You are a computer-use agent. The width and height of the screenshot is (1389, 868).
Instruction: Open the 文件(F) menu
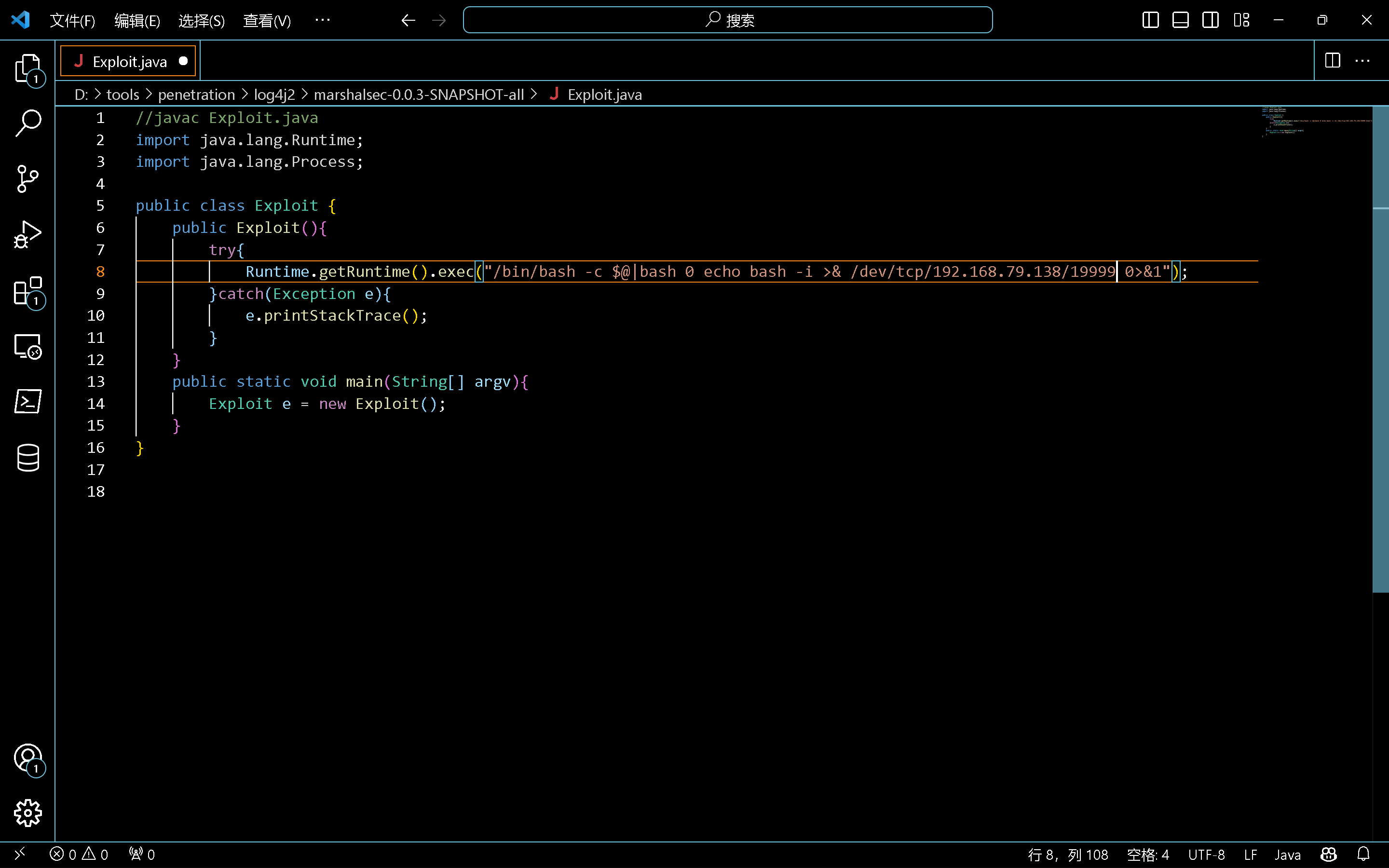(72, 21)
